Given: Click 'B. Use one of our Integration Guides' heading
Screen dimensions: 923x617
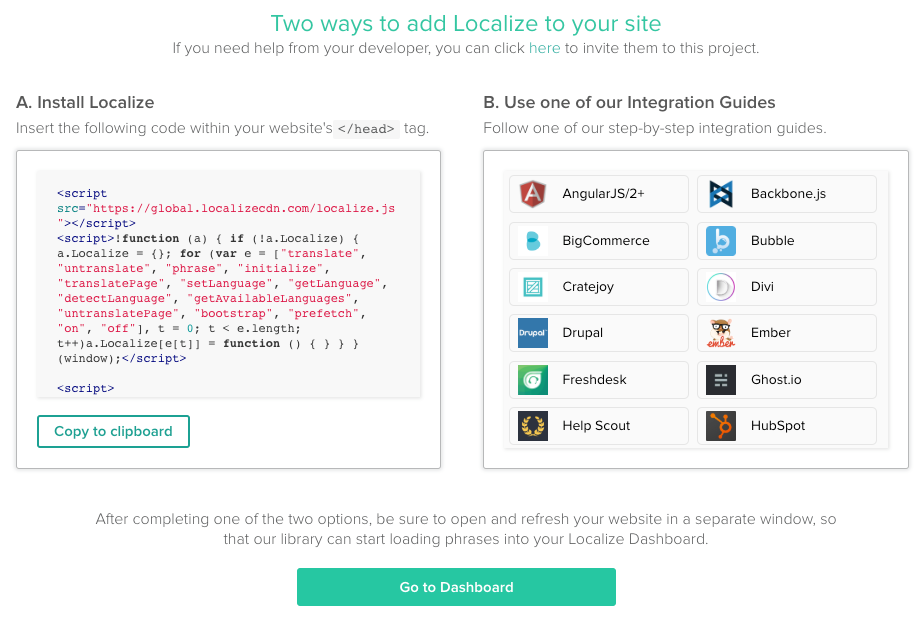Looking at the screenshot, I should click(x=629, y=102).
